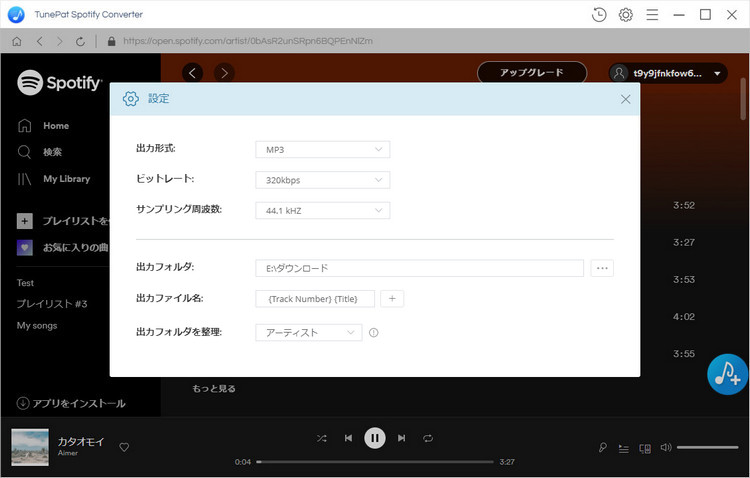Screen dimensions: 750x478
Task: Skip to next track
Action: [x=402, y=438]
